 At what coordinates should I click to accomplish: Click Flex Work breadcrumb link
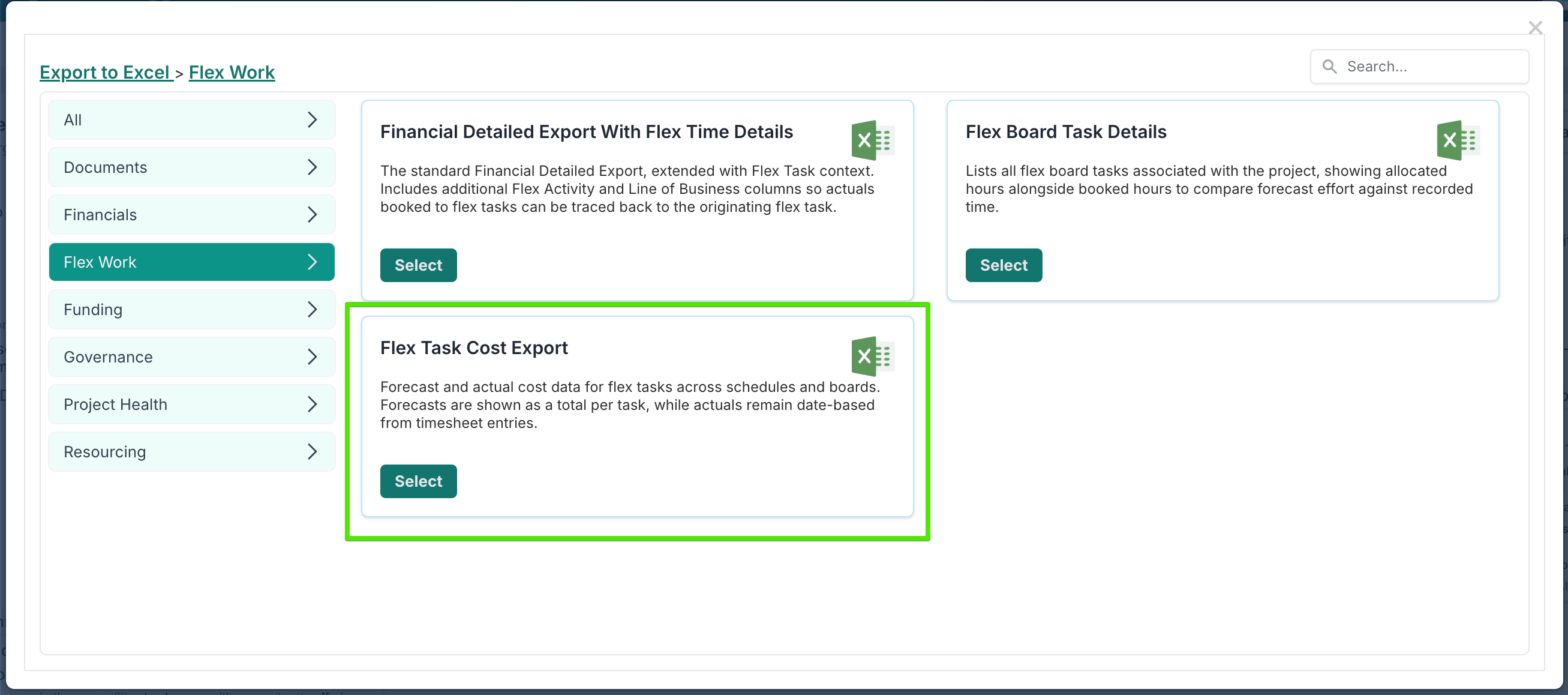point(232,72)
